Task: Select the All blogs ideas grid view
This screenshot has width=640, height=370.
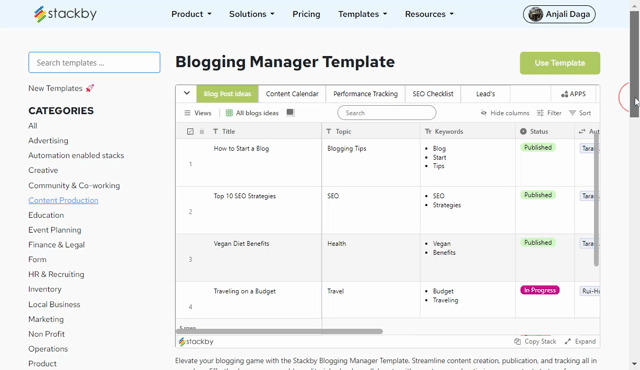Action: [252, 113]
